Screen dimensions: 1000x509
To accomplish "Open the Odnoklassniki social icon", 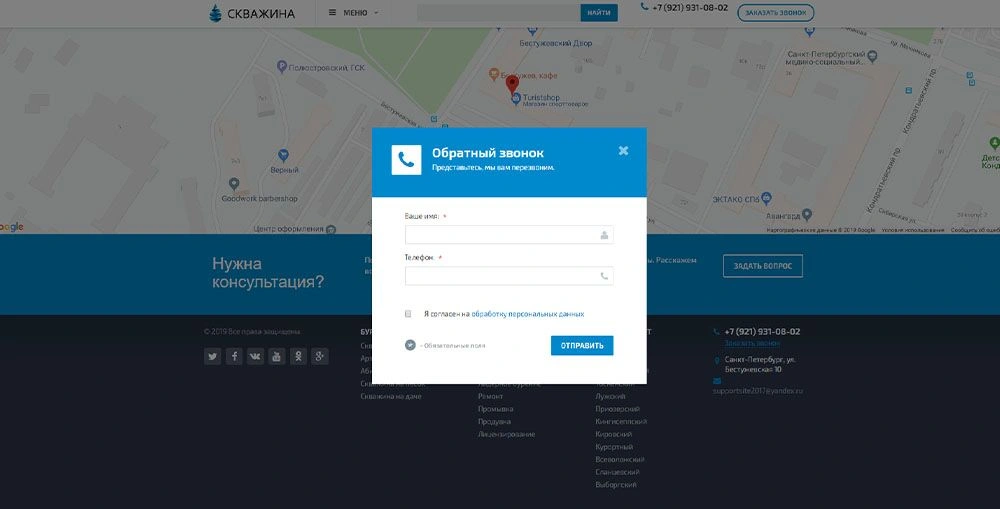I will (298, 356).
